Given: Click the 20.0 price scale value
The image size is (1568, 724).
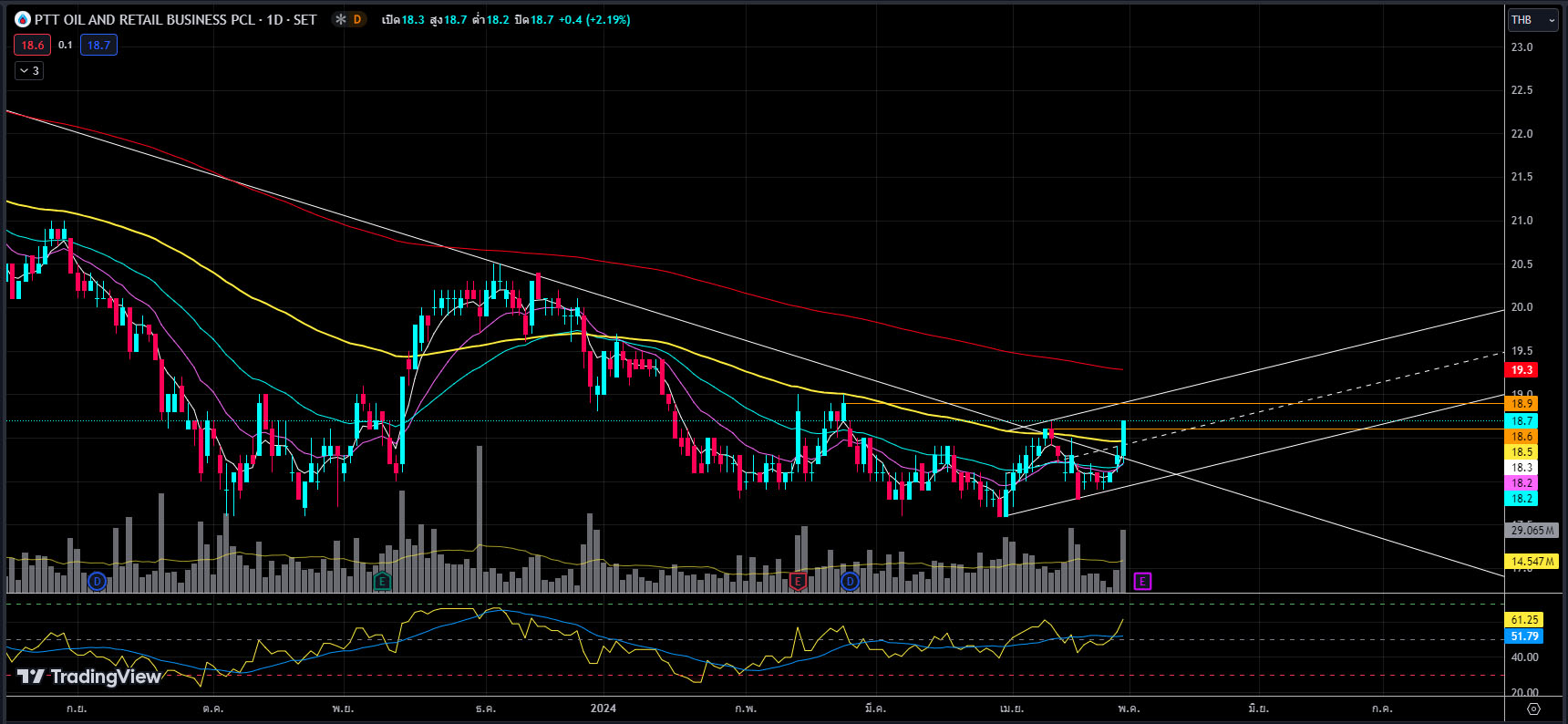Looking at the screenshot, I should pos(1522,307).
